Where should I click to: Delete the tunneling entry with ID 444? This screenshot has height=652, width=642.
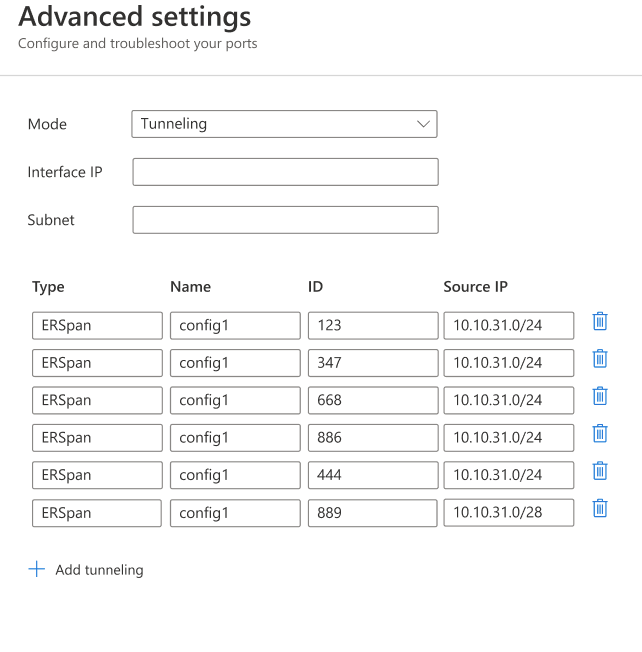pyautogui.click(x=600, y=471)
